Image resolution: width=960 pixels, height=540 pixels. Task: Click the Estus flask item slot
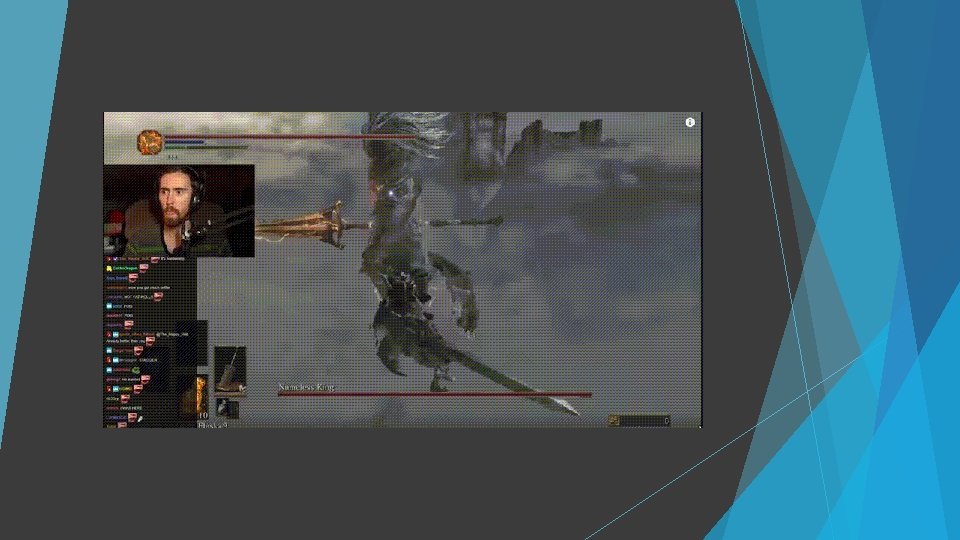[x=193, y=397]
